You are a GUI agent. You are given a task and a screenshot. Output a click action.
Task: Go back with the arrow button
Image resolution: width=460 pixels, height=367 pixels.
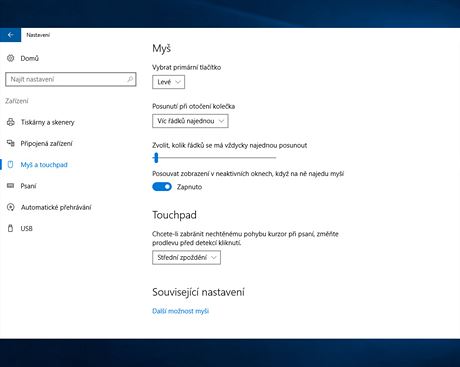click(x=10, y=35)
